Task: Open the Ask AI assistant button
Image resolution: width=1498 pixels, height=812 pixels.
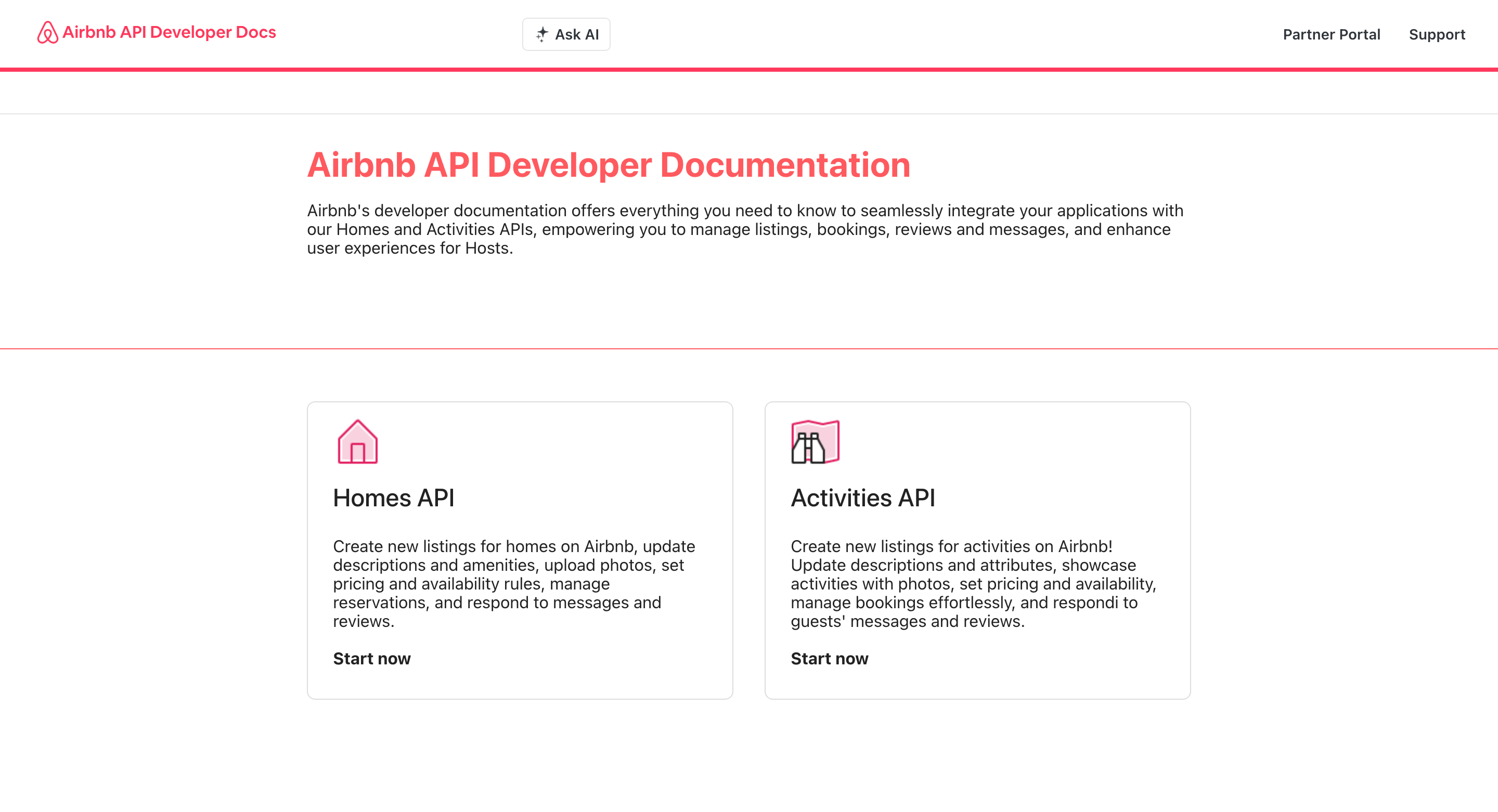Action: click(566, 34)
